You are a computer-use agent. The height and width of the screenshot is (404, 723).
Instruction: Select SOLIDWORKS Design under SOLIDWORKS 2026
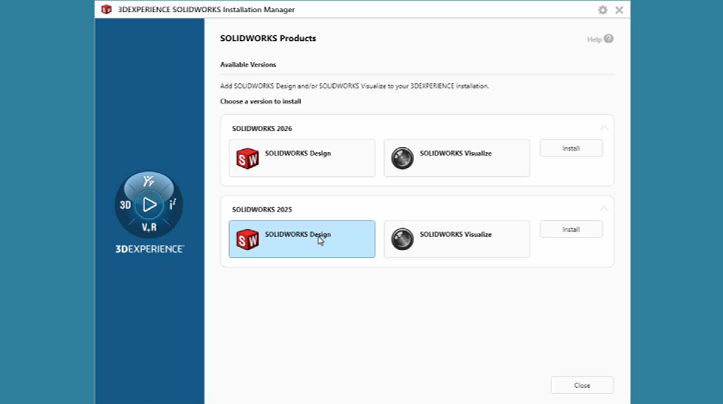(302, 158)
